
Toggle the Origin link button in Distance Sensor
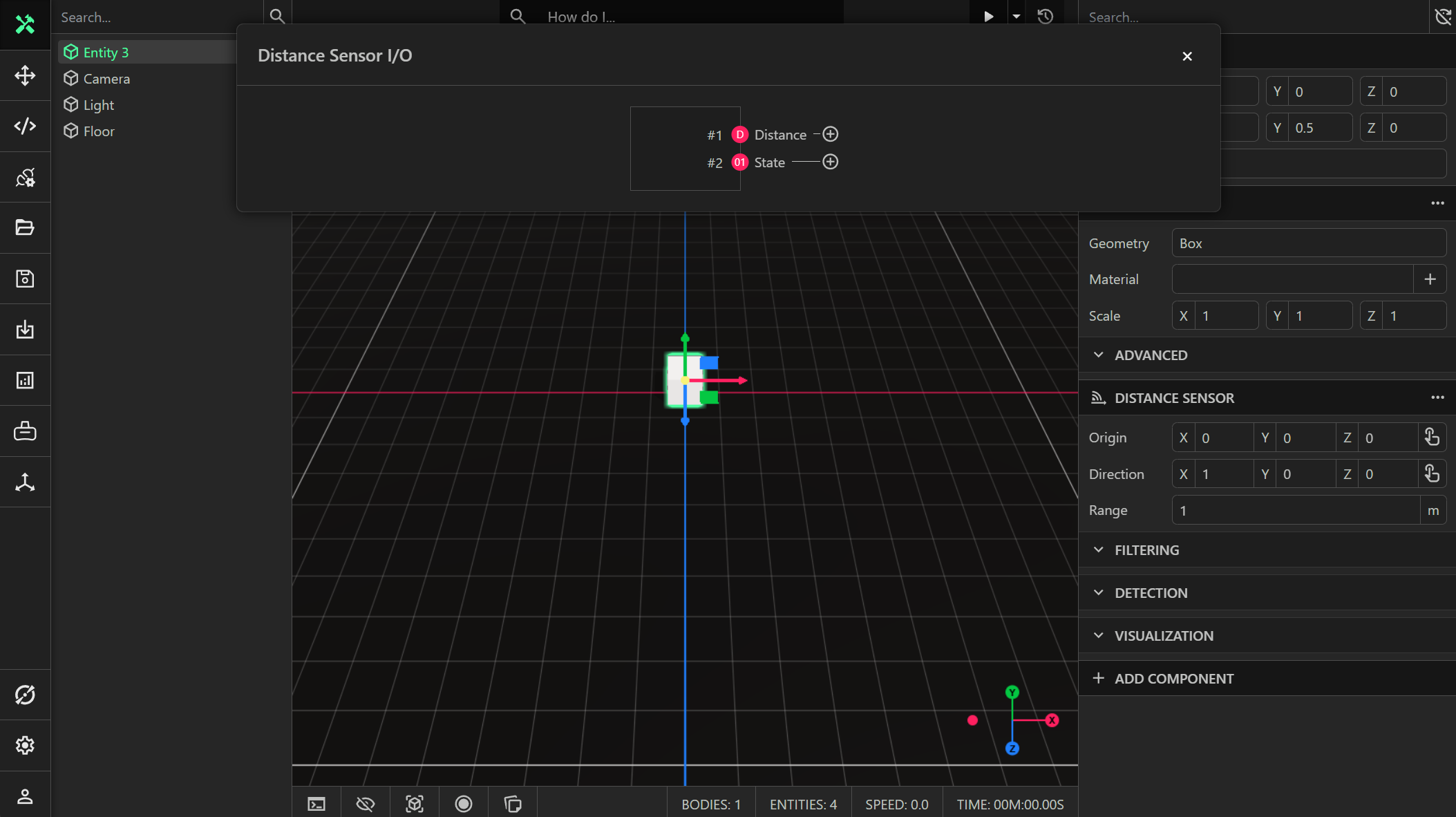click(1431, 437)
